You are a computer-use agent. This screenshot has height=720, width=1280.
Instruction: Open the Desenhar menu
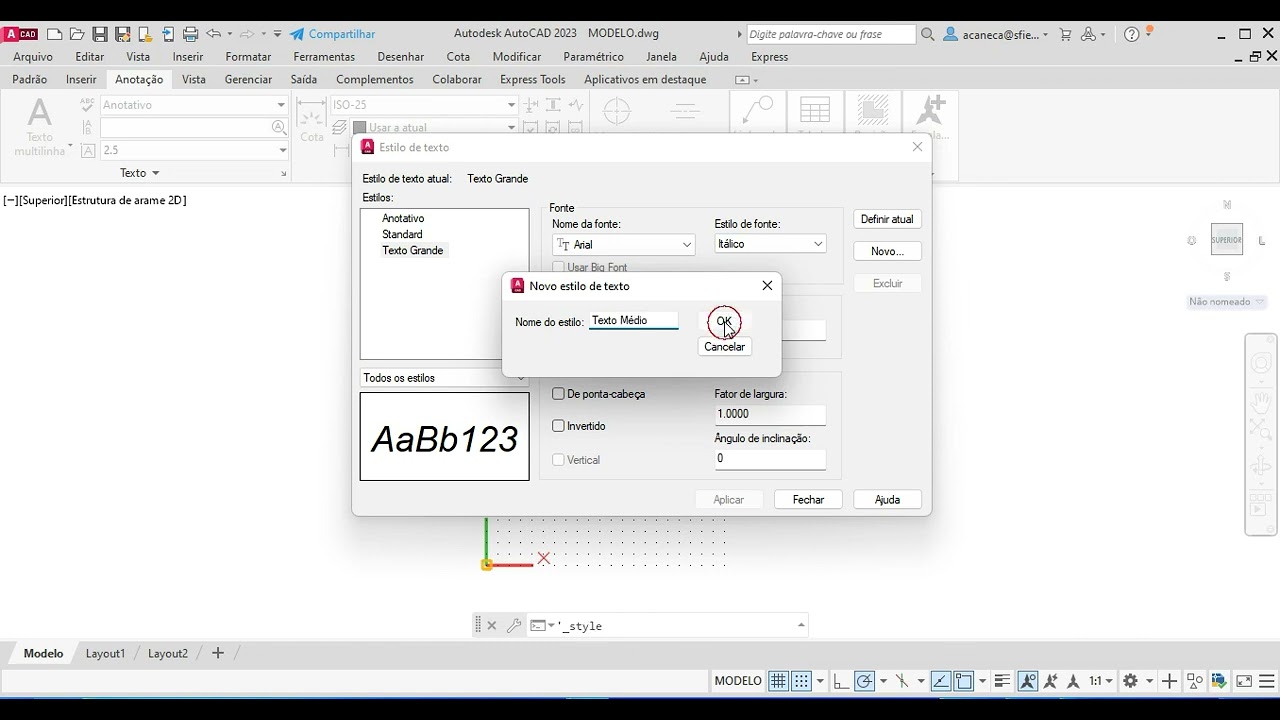pos(401,57)
